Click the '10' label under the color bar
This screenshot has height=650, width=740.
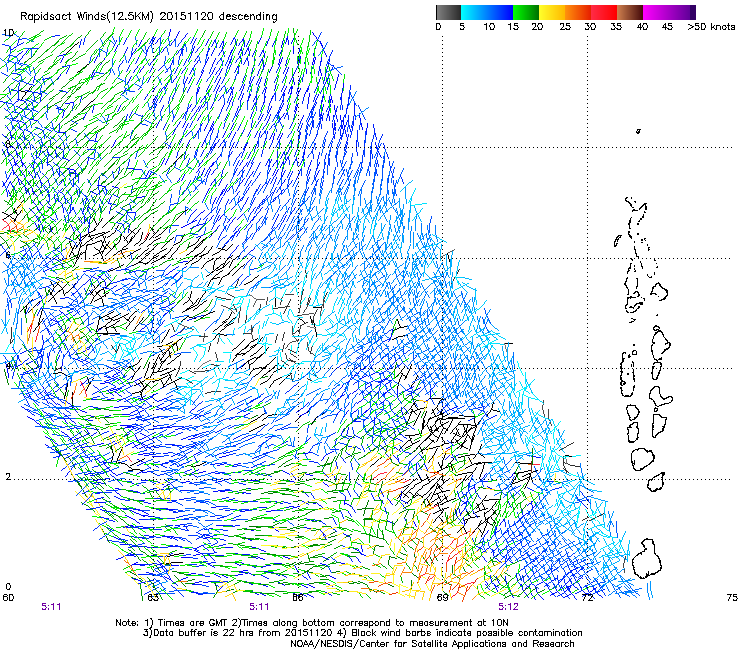tap(489, 27)
